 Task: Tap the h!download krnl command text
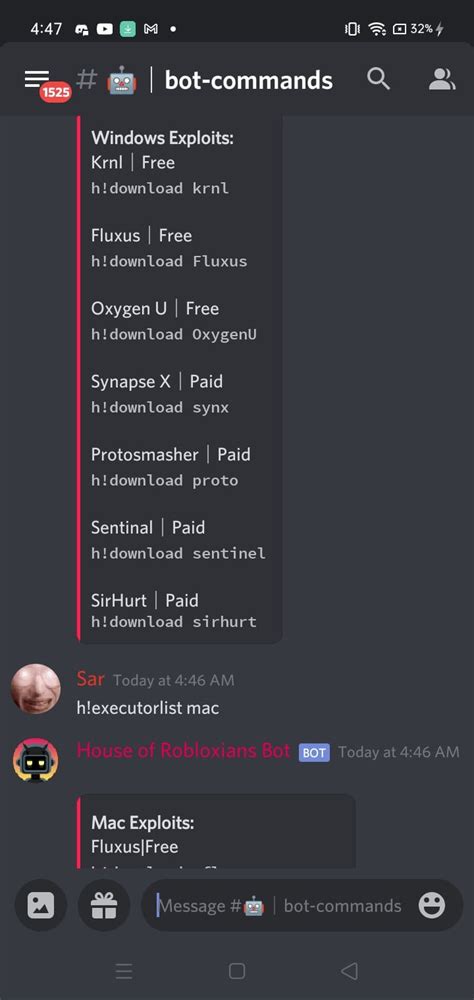point(159,188)
